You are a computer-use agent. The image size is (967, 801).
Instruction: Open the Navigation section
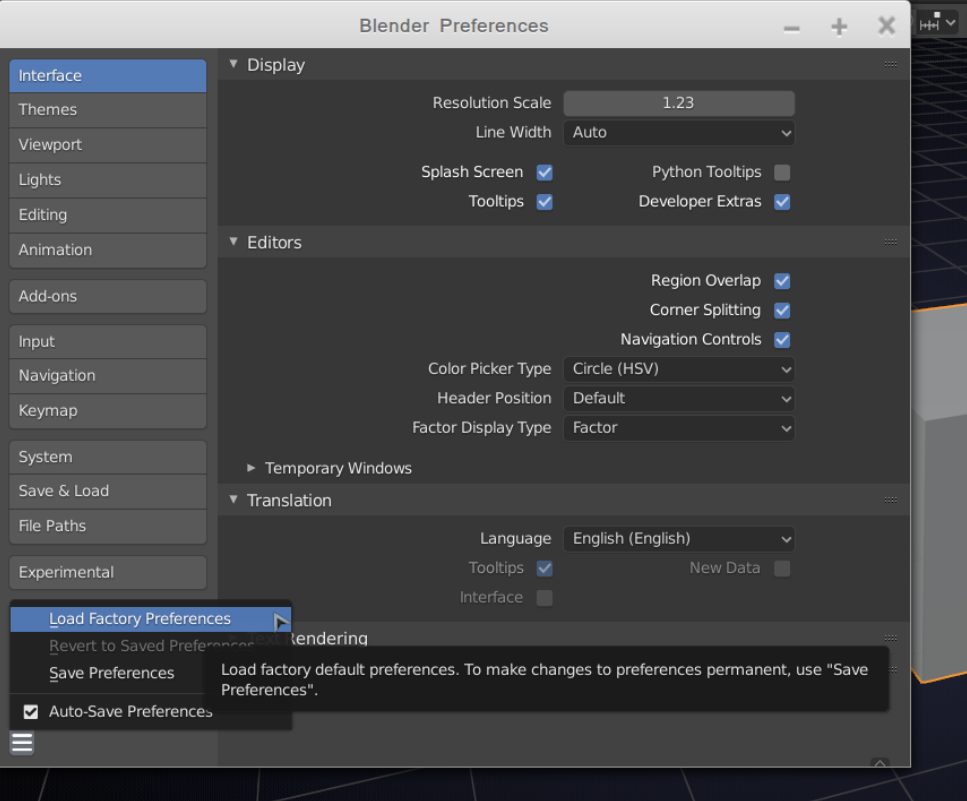(x=108, y=376)
